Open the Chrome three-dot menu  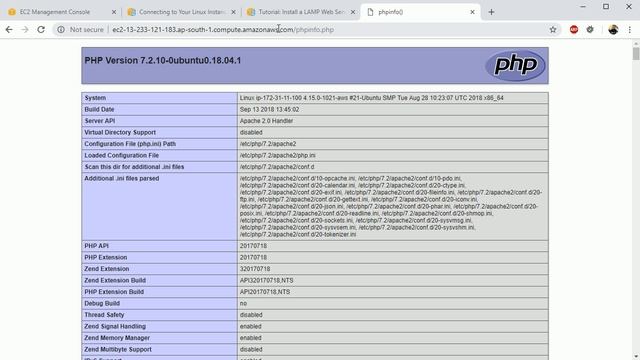629,29
